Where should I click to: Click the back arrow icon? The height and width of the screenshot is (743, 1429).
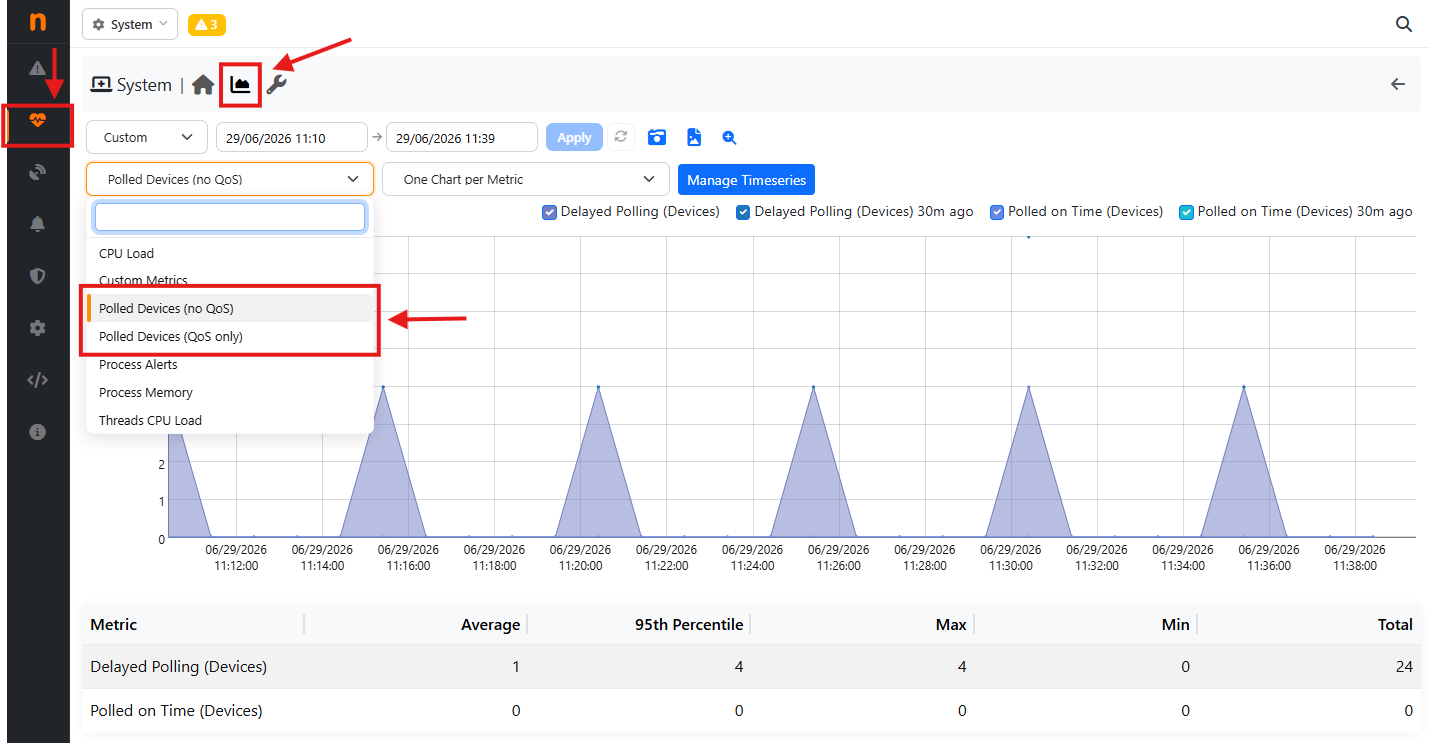1398,84
